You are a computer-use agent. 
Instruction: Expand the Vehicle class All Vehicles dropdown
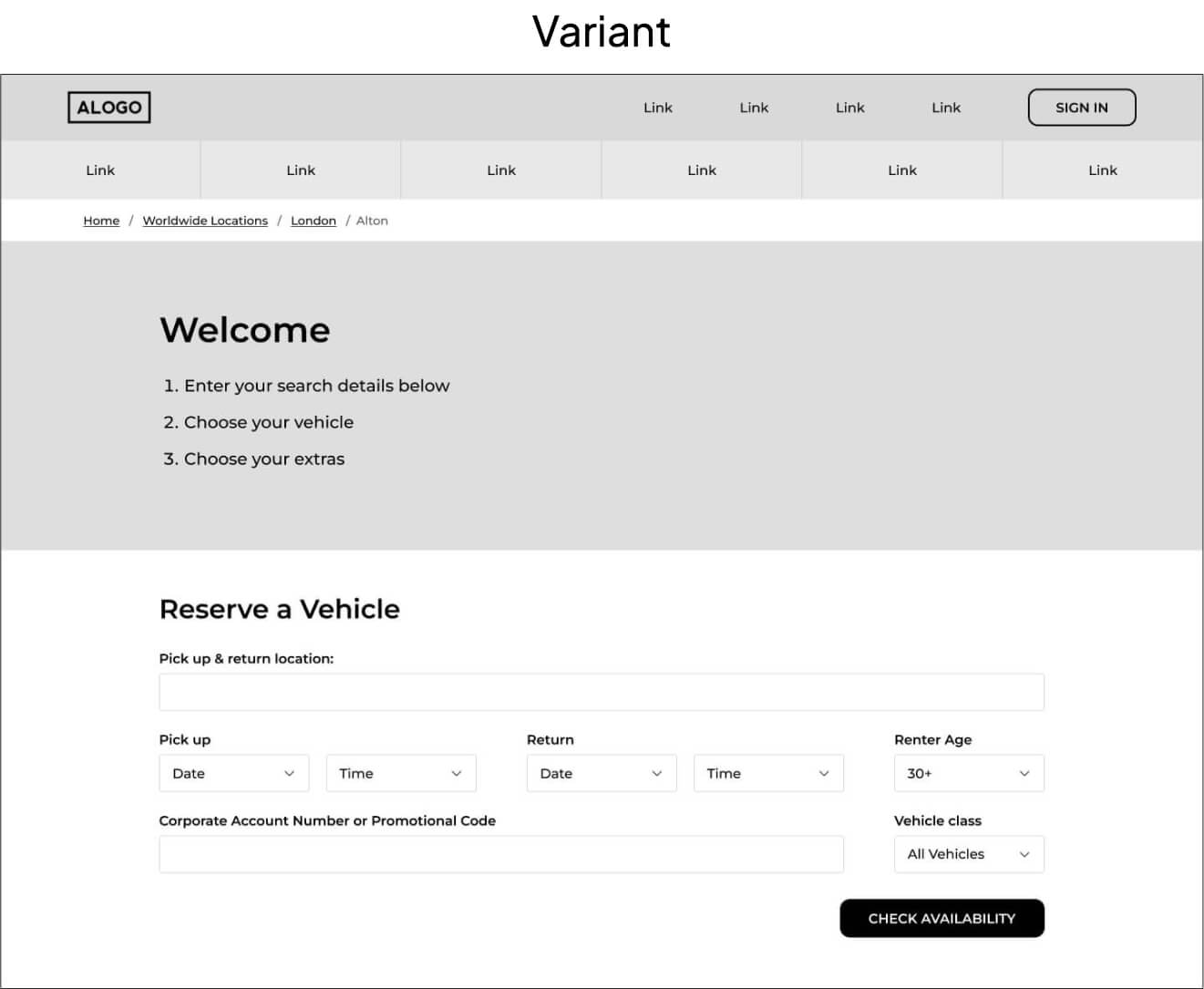(968, 854)
